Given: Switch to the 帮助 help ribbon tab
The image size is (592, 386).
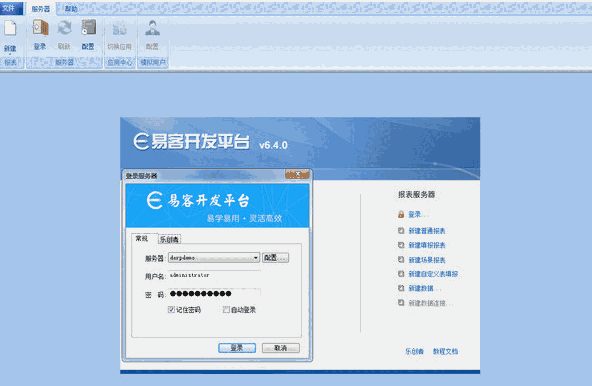Looking at the screenshot, I should click(x=71, y=8).
